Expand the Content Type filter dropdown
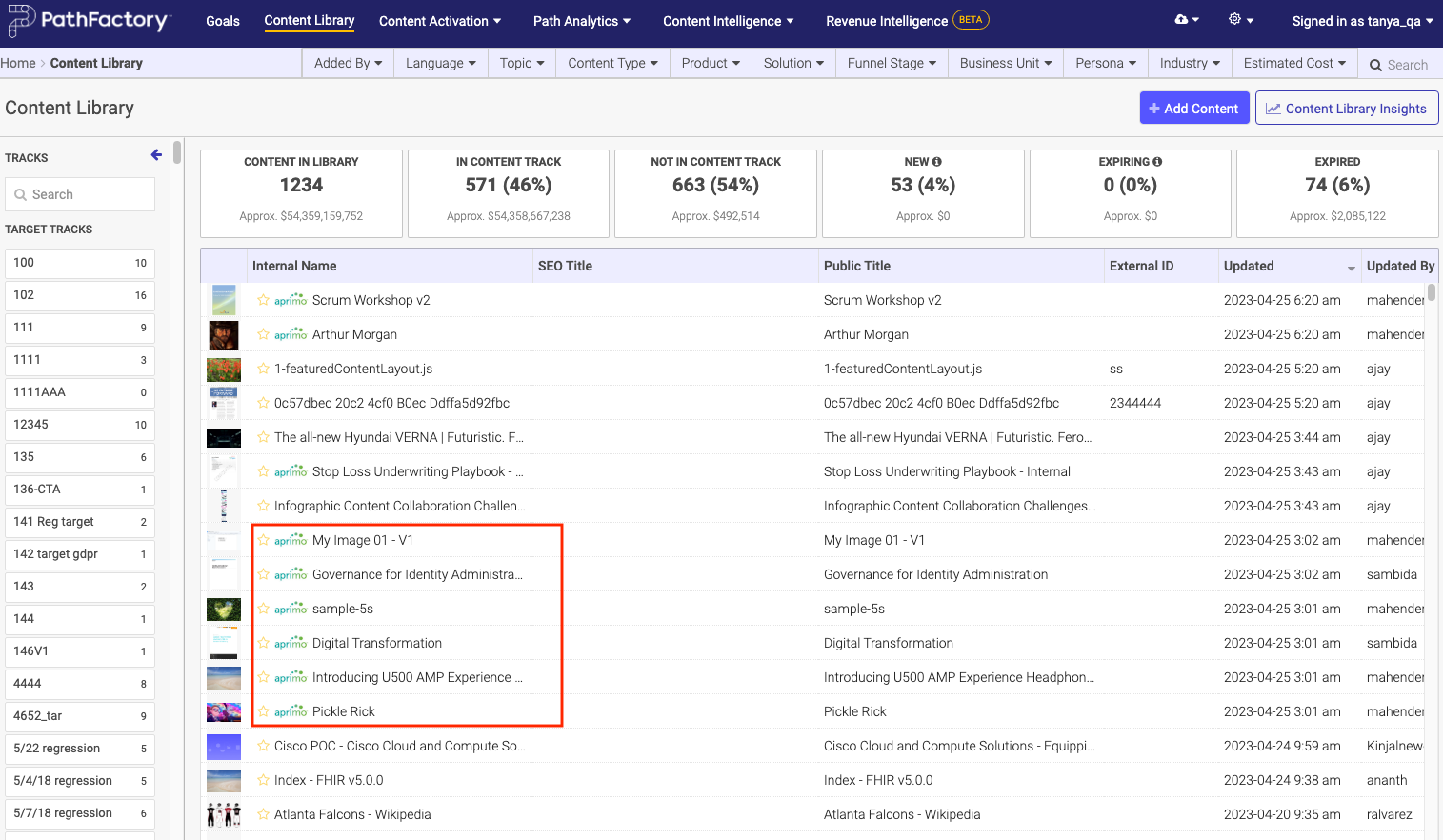Image resolution: width=1443 pixels, height=840 pixels. pos(612,63)
